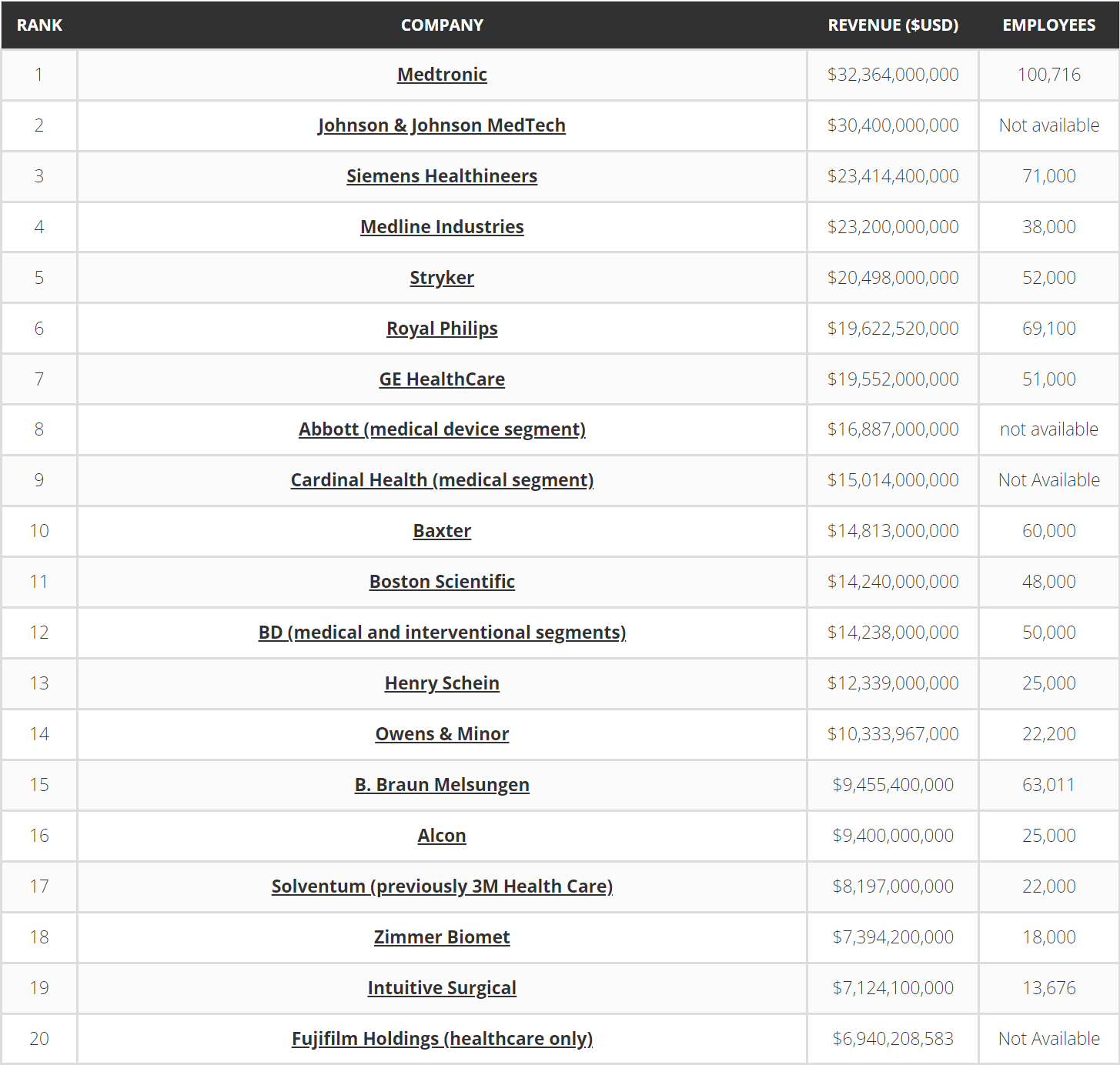Open Abbott (medical device segment) link
Viewport: 1120px width, 1065px height.
pyautogui.click(x=442, y=429)
